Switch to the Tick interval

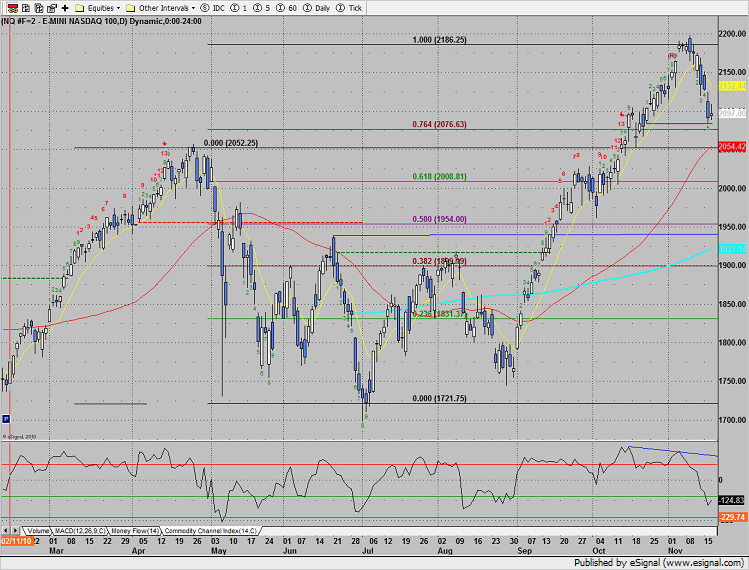(x=349, y=8)
